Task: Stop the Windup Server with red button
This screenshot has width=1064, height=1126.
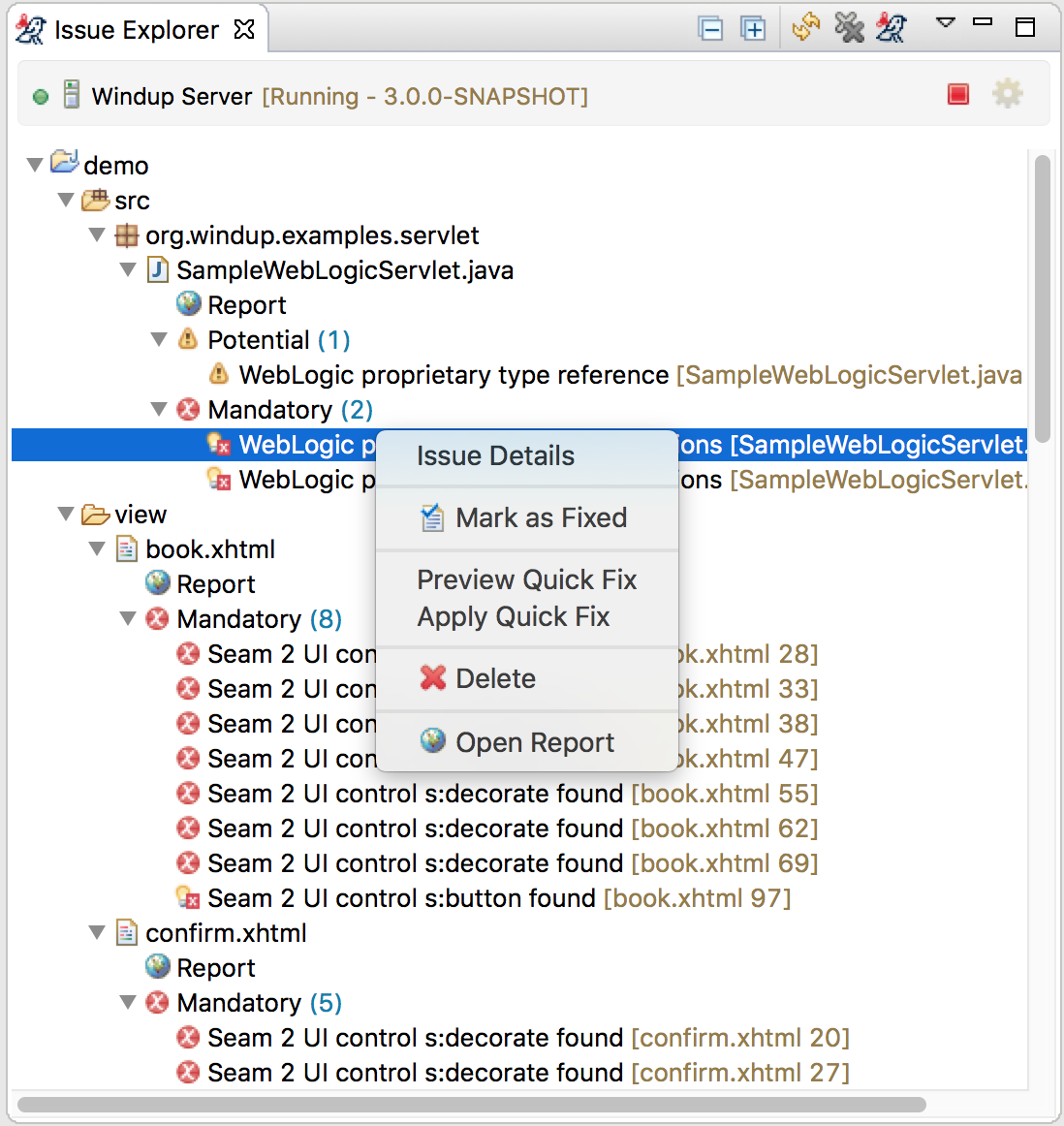Action: tap(958, 94)
